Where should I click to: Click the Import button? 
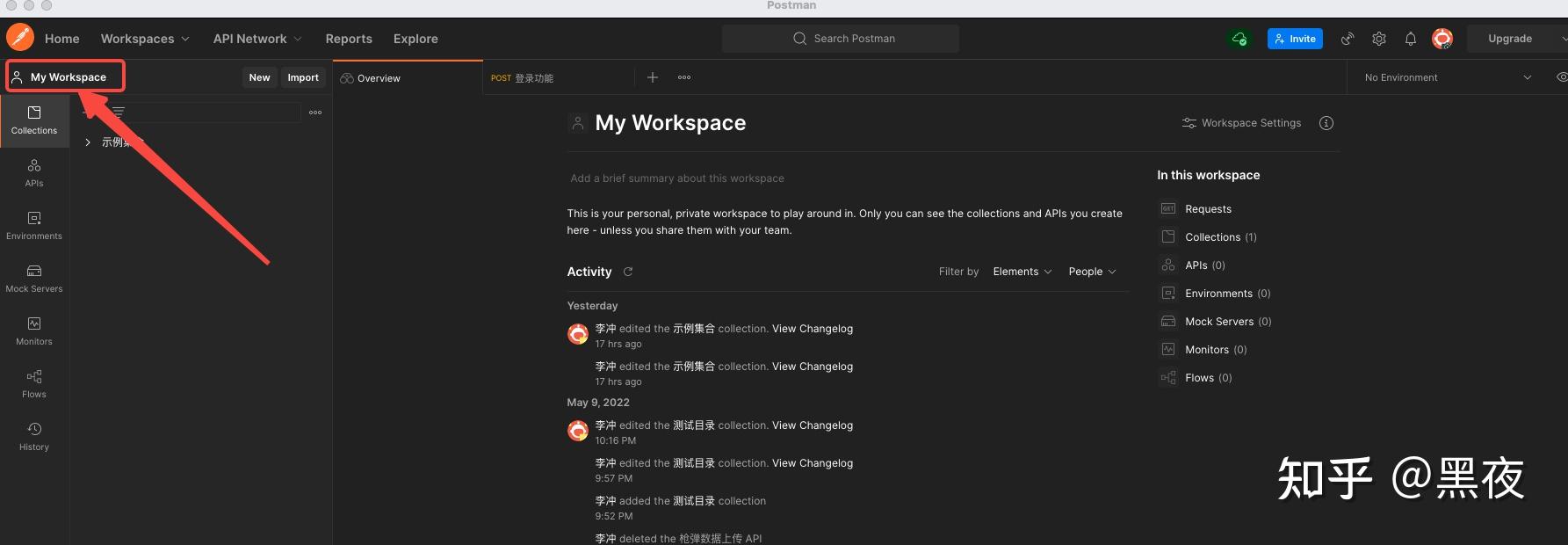click(303, 77)
